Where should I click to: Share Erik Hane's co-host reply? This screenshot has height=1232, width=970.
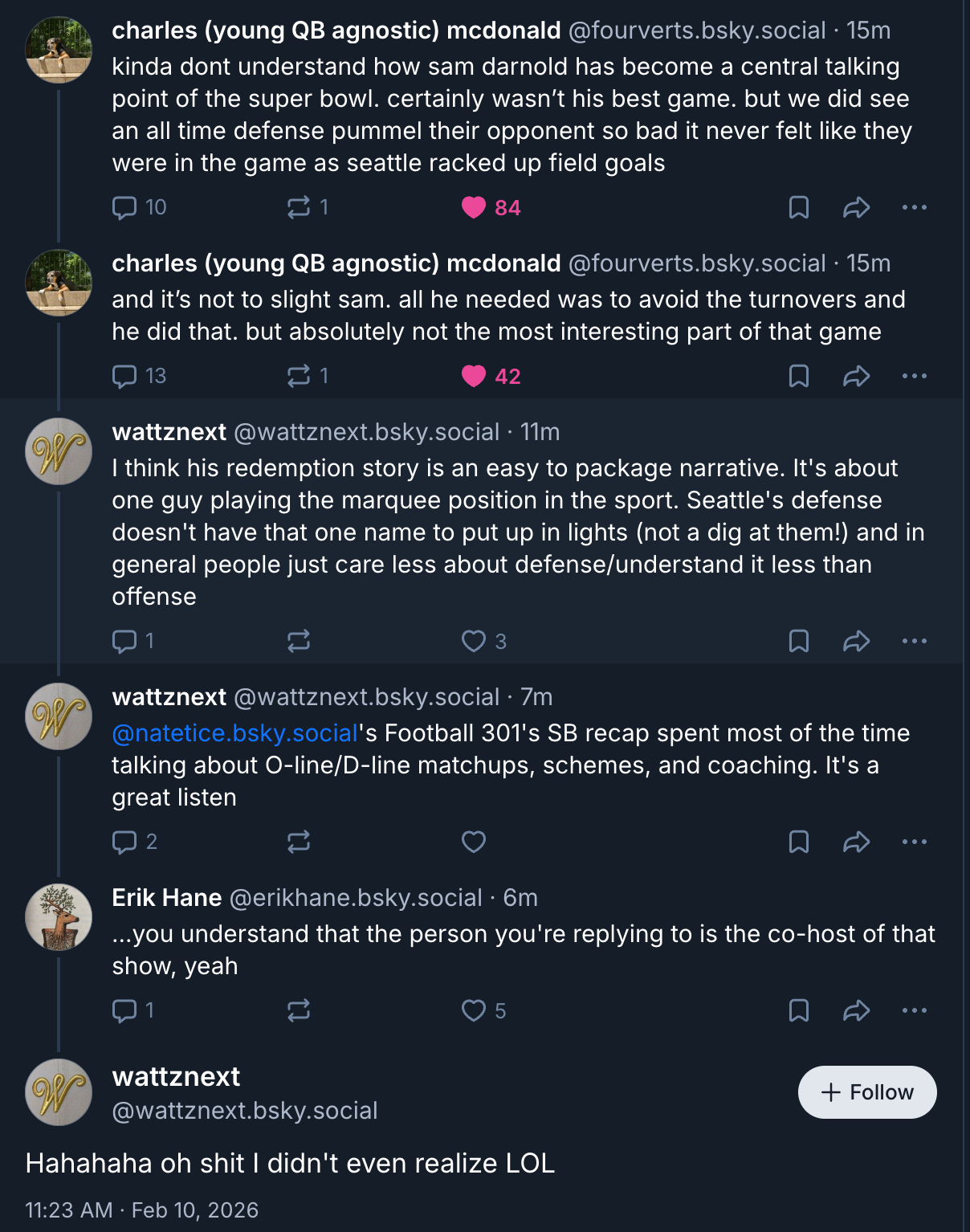tap(856, 1010)
